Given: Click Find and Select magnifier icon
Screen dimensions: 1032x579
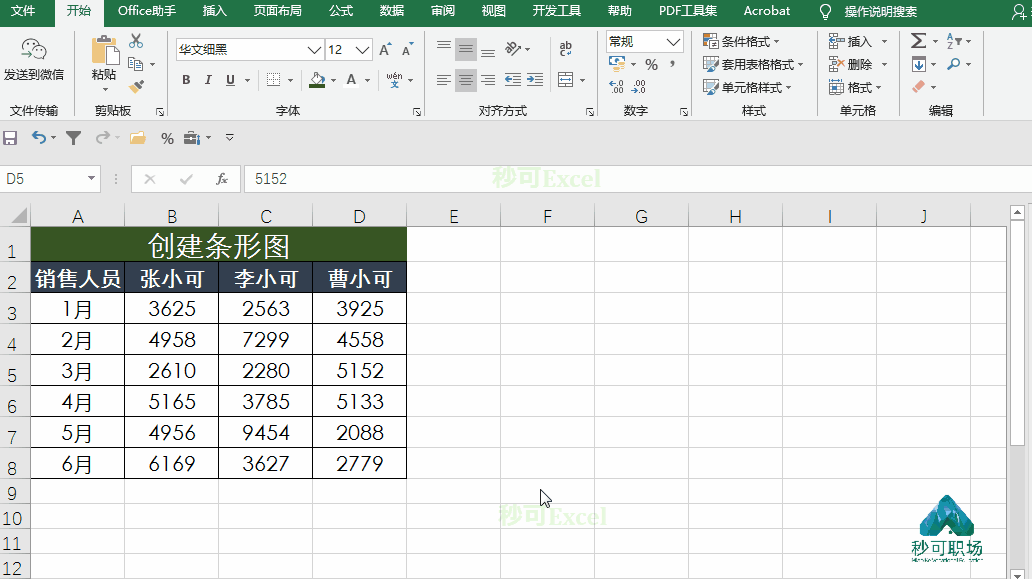Looking at the screenshot, I should coord(954,64).
